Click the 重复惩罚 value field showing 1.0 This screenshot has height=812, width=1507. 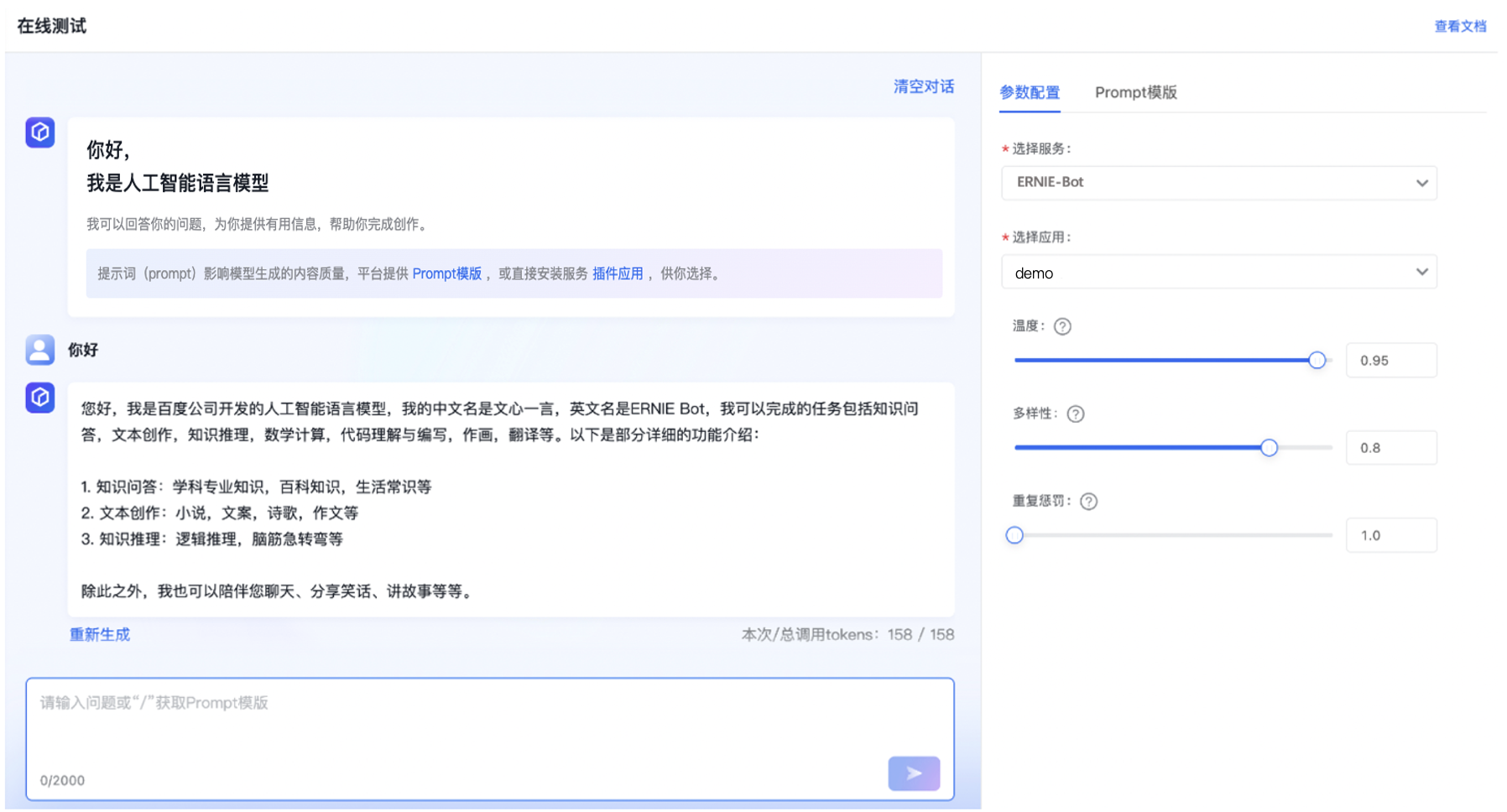(1391, 535)
